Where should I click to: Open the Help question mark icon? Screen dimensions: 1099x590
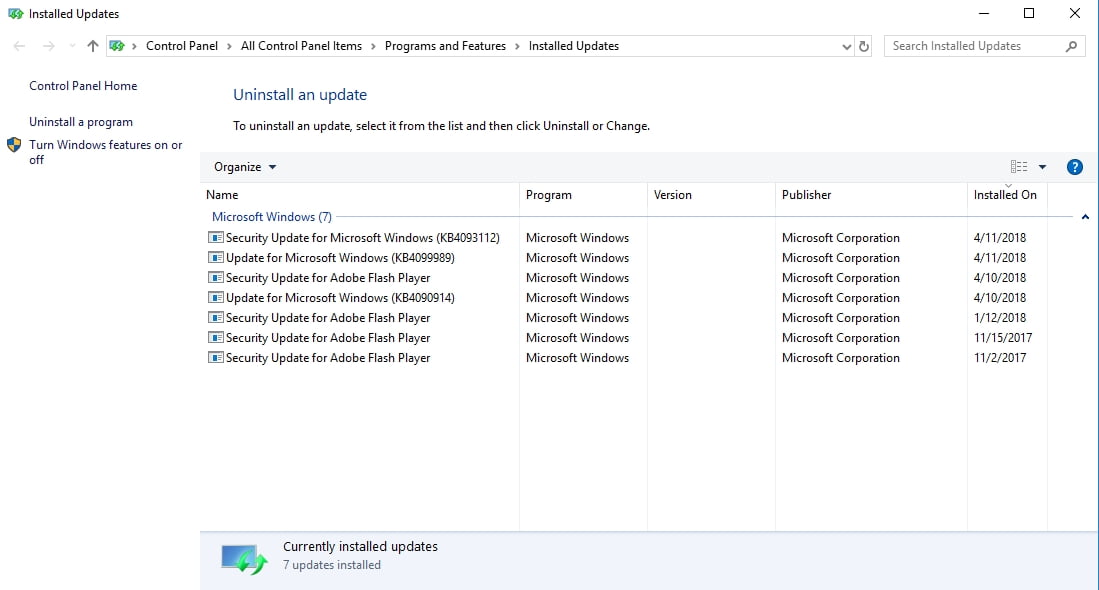(1074, 166)
